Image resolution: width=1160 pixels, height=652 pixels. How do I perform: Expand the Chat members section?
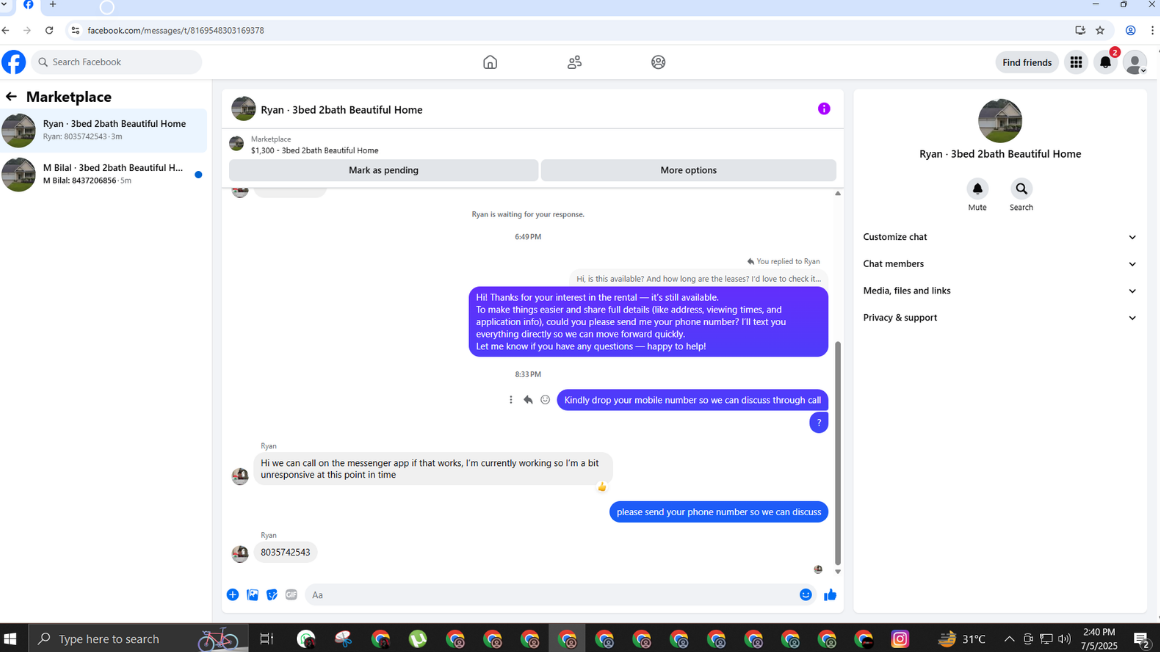(999, 263)
